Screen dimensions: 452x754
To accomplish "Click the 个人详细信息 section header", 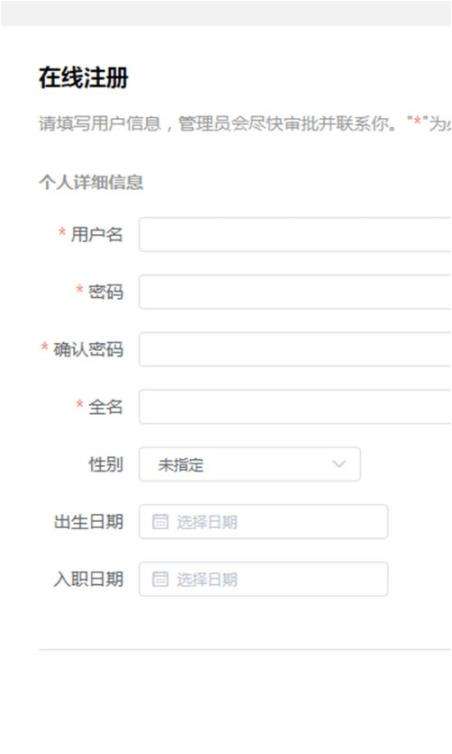I will tap(91, 182).
